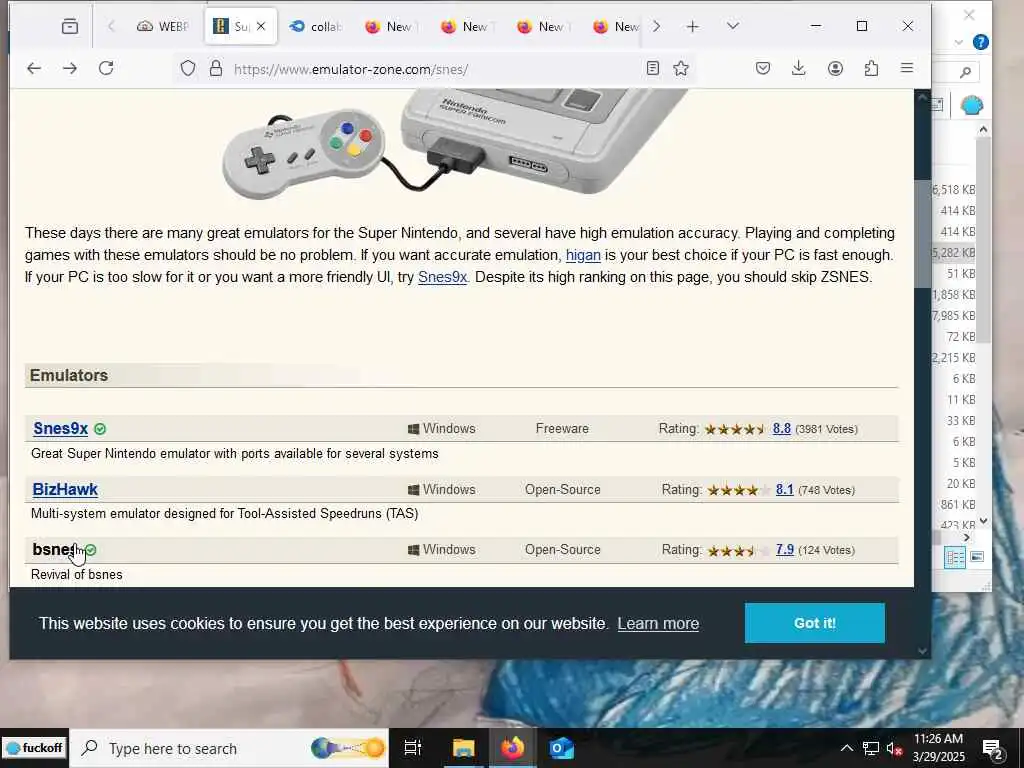Open Firefox application menu

[x=907, y=68]
